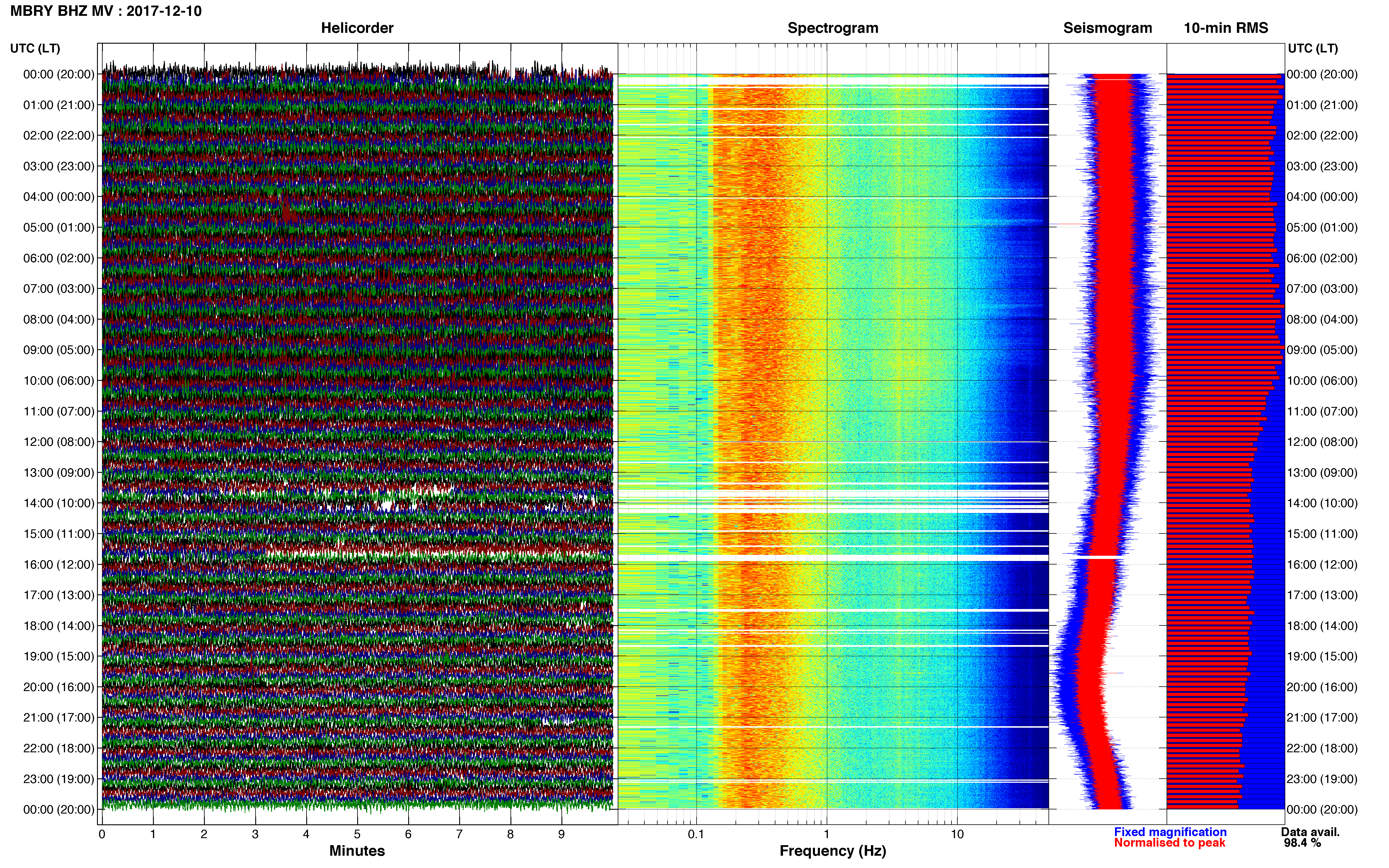Image resolution: width=1389 pixels, height=868 pixels.
Task: Click the Helicorder panel heading
Action: click(357, 28)
